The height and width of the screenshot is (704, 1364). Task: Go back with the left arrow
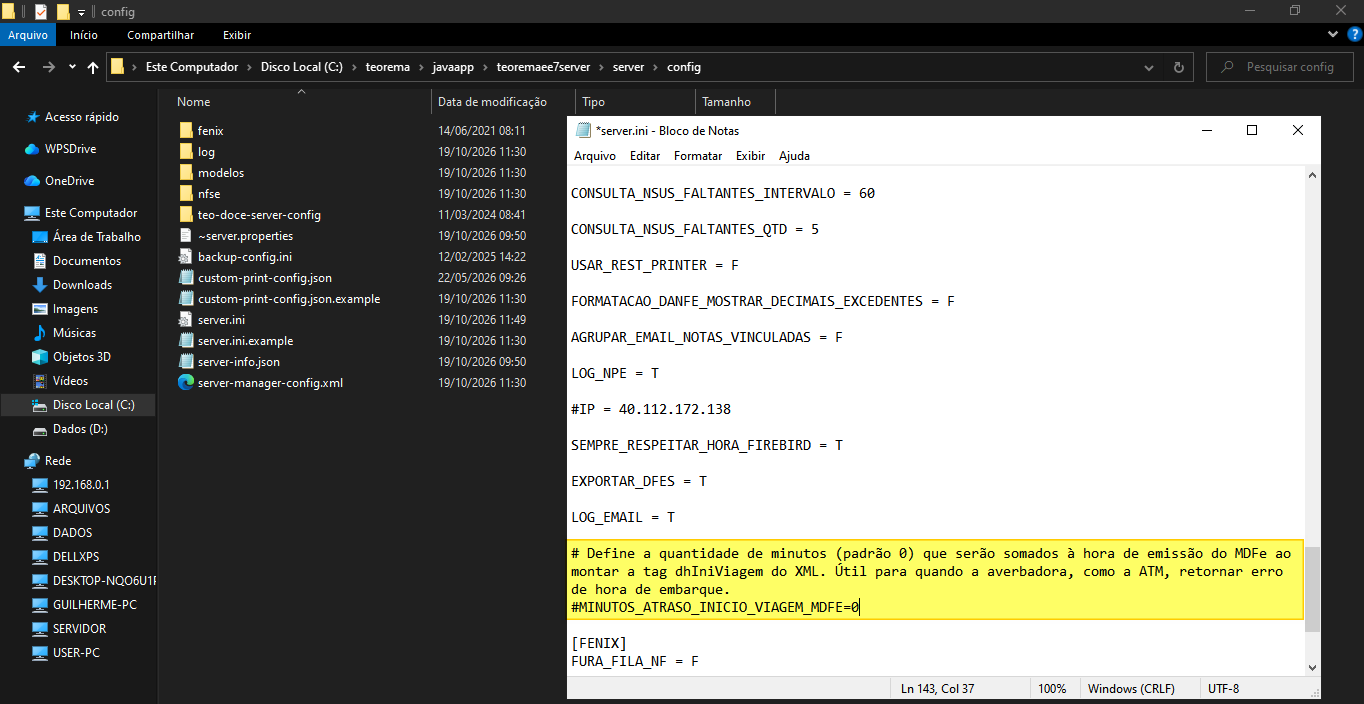pyautogui.click(x=18, y=67)
